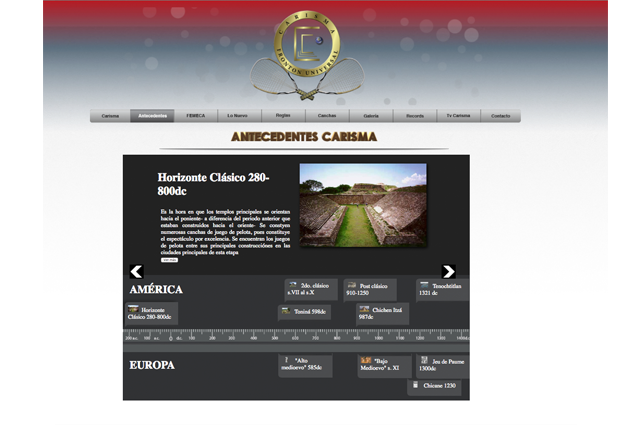
Task: Select the Tenochtitlan 1321 dc marker
Action: [x=443, y=290]
